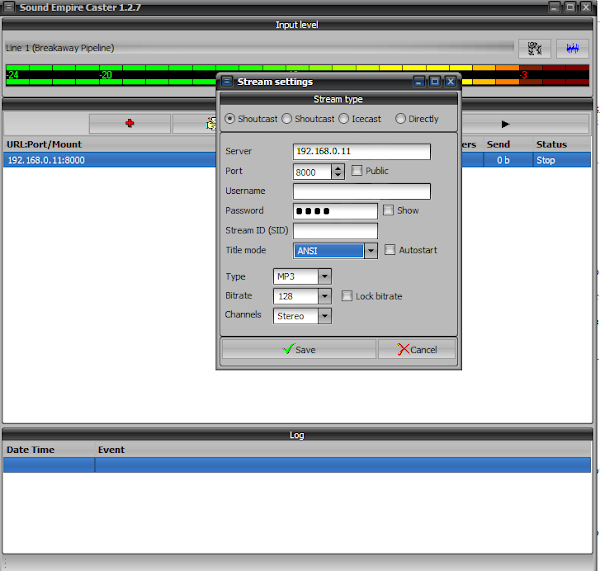Select the 192.168.0.11:8000 stream row
This screenshot has height=571, width=600.
point(110,160)
